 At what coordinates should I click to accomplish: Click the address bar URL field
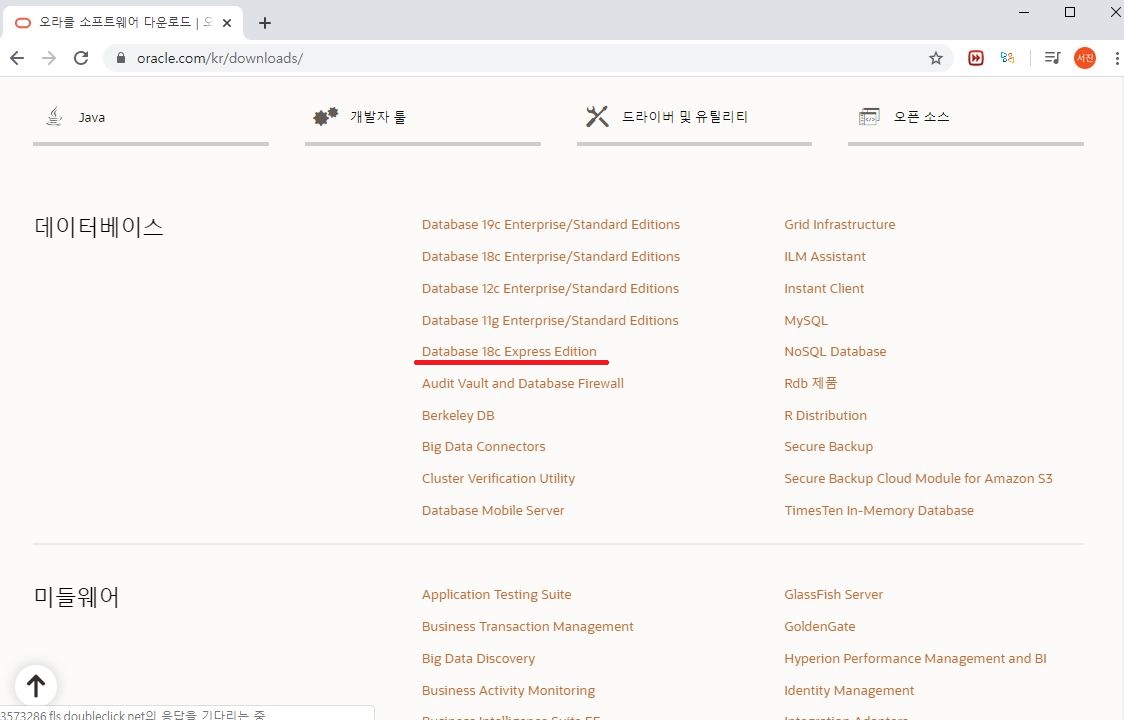530,58
